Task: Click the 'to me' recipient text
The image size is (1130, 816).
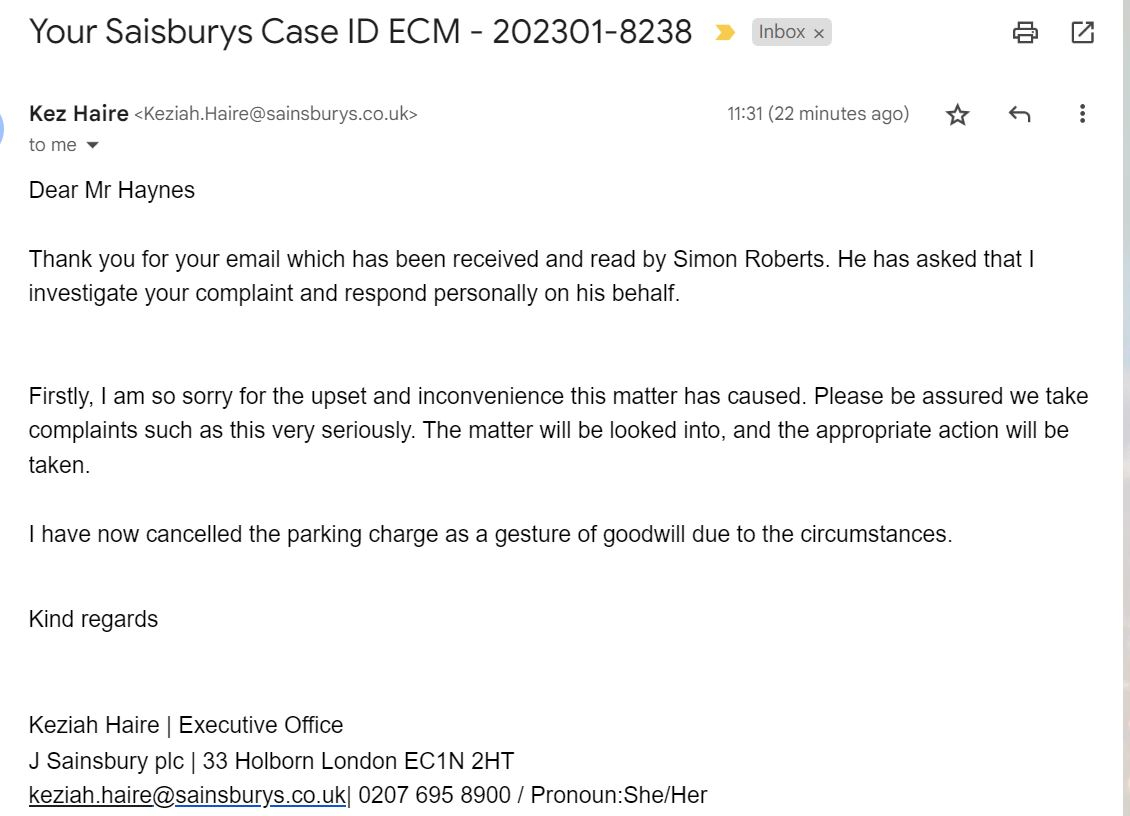Action: click(x=53, y=145)
